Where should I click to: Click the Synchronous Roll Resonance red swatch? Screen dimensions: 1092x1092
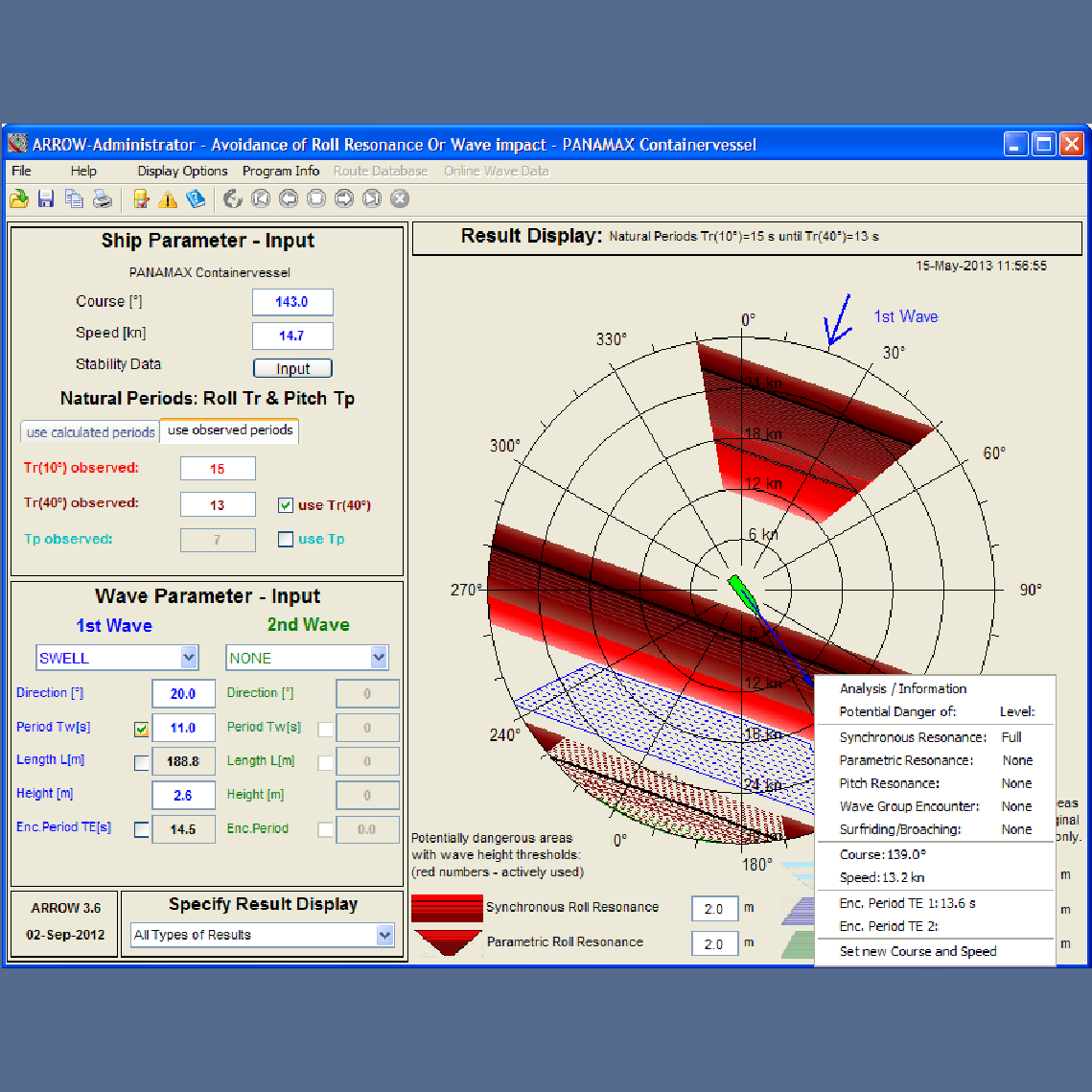pyautogui.click(x=447, y=907)
